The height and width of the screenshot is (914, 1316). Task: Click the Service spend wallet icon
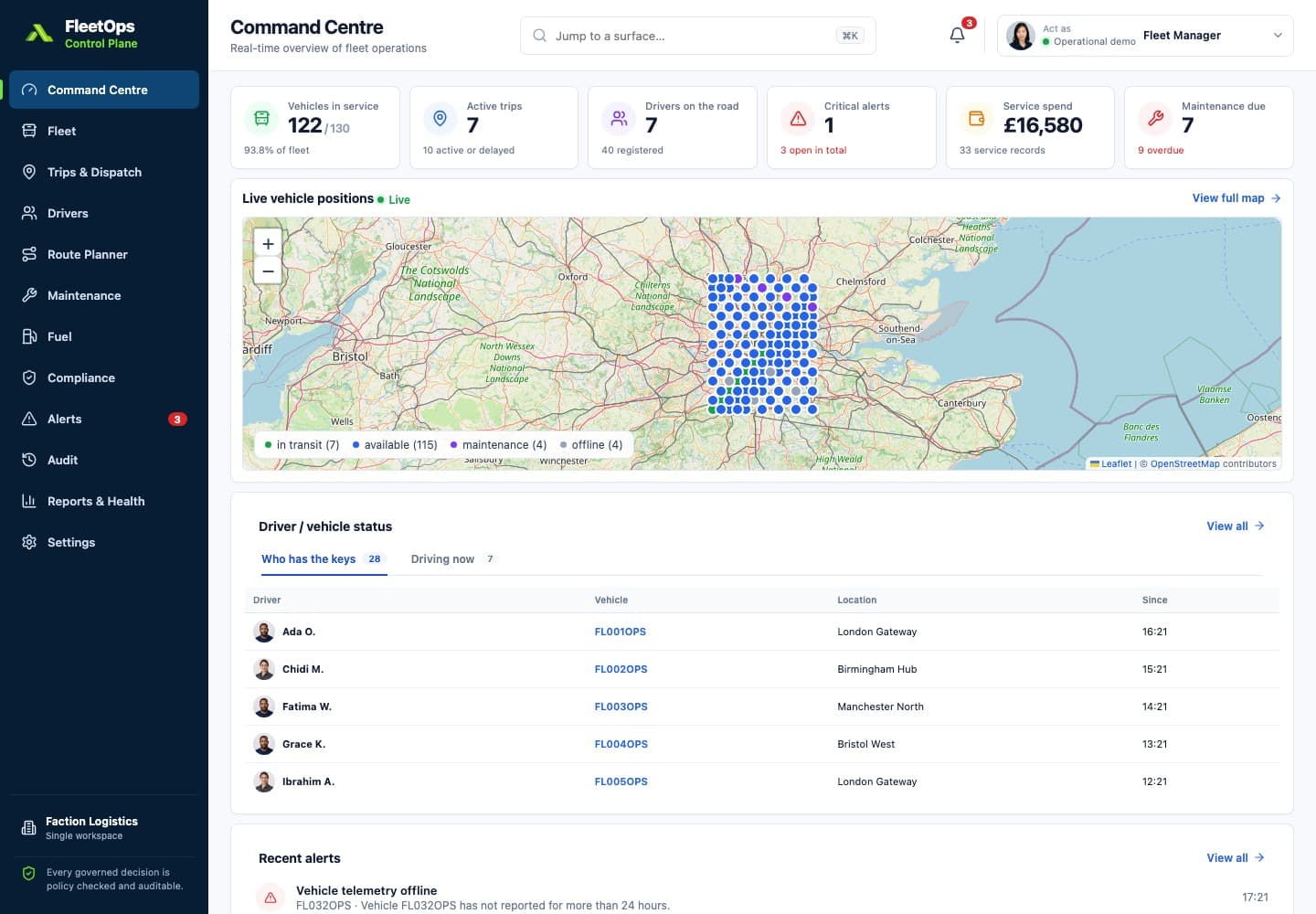[x=976, y=118]
